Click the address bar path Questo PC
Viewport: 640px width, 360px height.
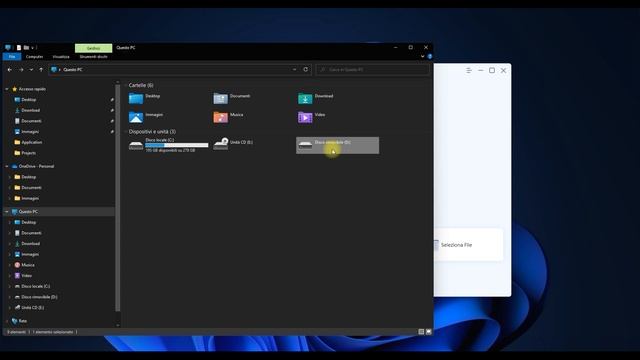73,70
